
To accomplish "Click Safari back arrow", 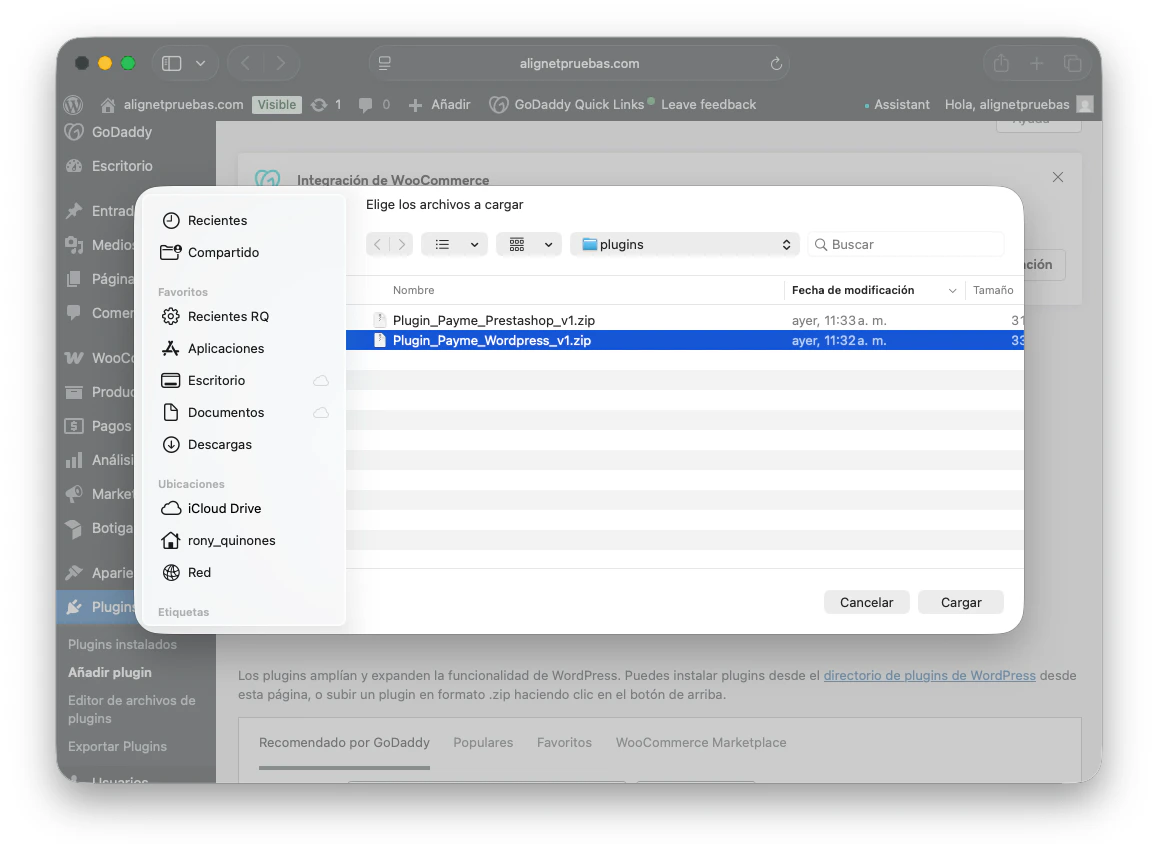I will (x=245, y=64).
